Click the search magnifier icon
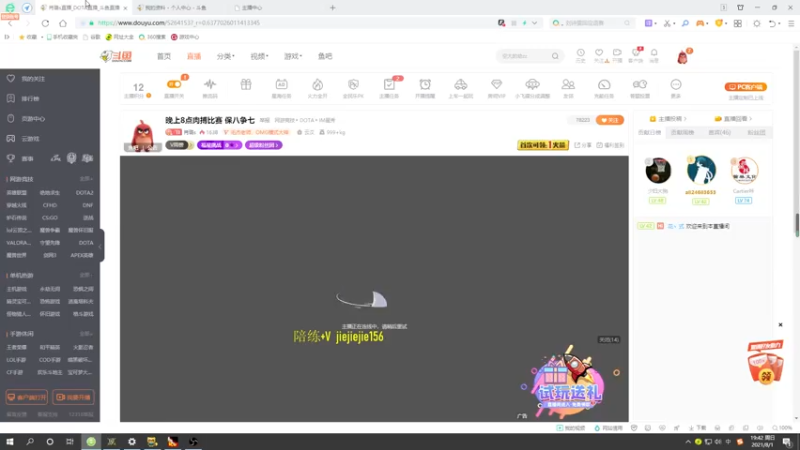 pyautogui.click(x=555, y=56)
